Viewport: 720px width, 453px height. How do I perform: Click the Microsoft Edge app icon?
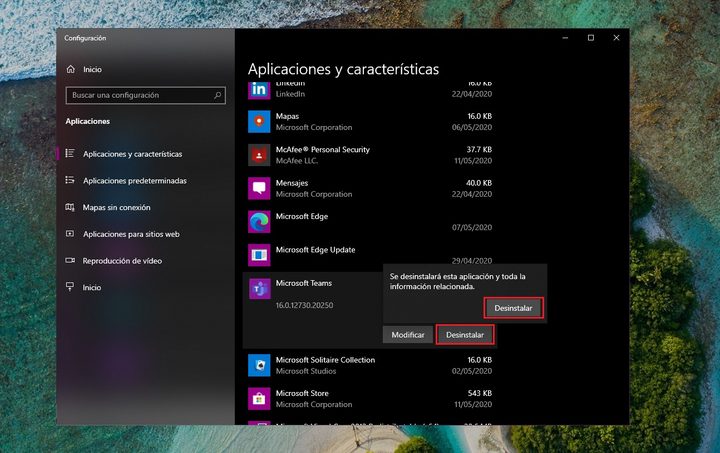pos(259,222)
